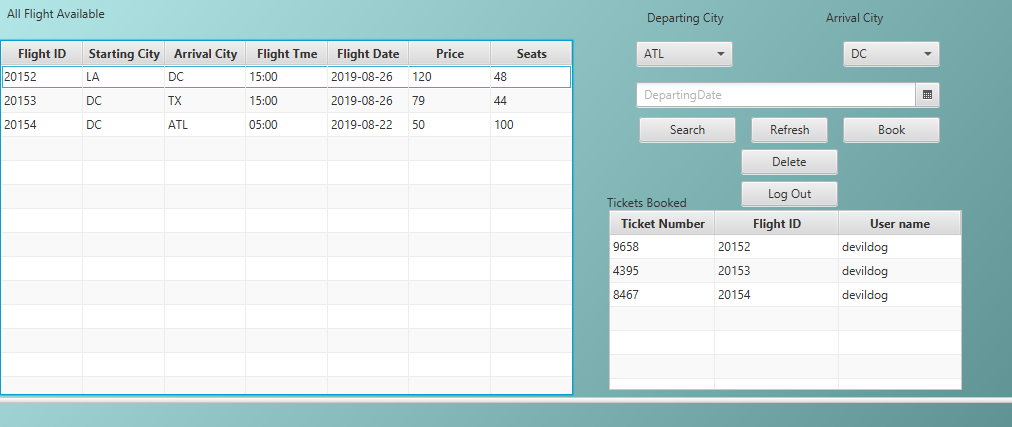Select flight 20153 in flights table
1012x427 pixels.
(x=287, y=101)
